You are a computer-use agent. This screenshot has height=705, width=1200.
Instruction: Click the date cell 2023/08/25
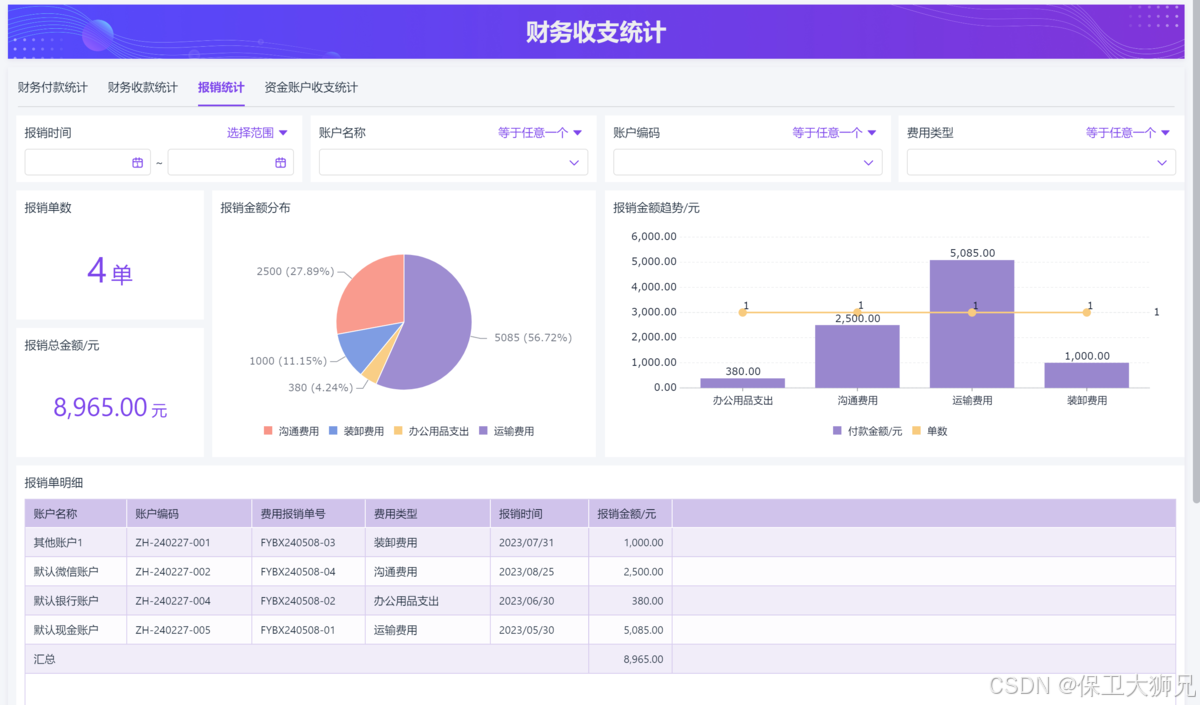[x=540, y=572]
